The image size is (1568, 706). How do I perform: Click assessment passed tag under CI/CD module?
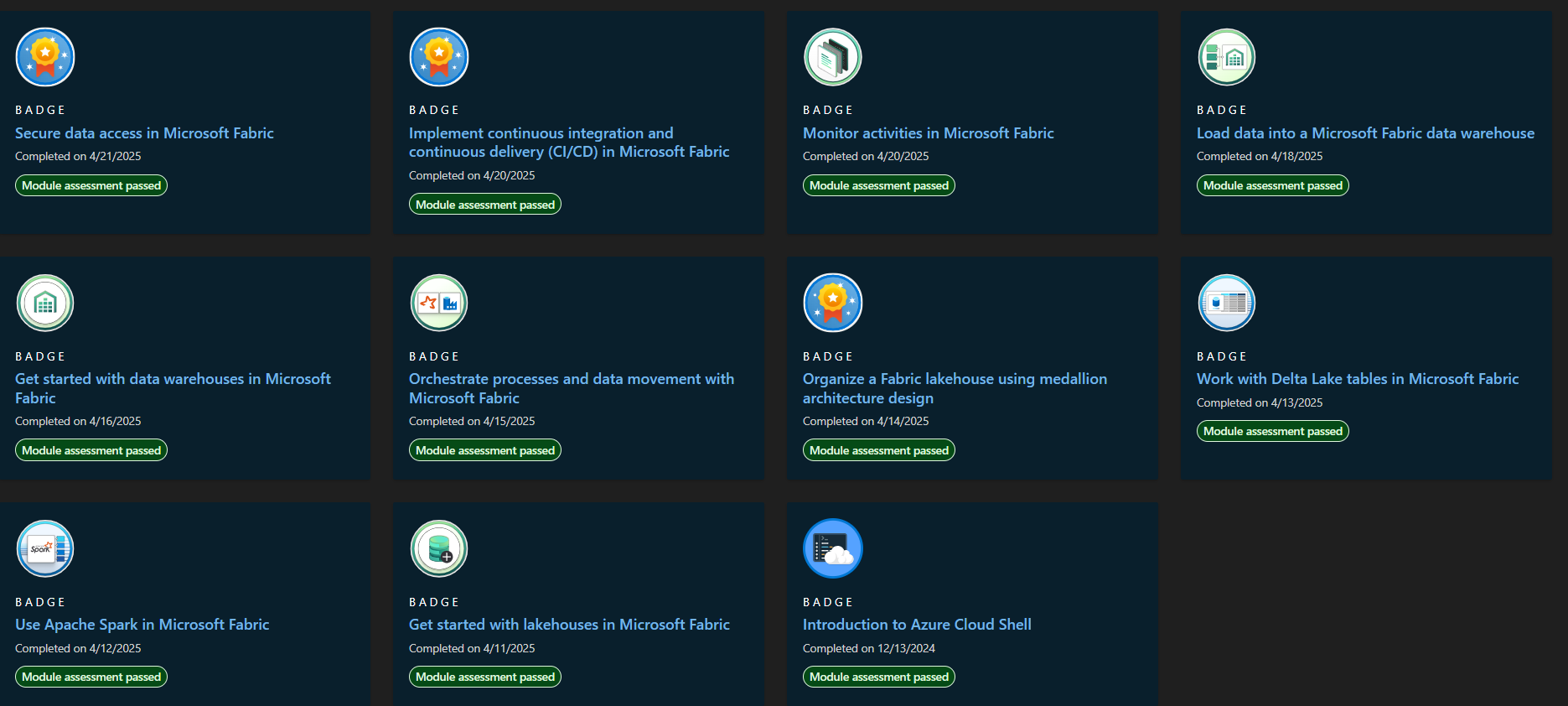pos(485,205)
